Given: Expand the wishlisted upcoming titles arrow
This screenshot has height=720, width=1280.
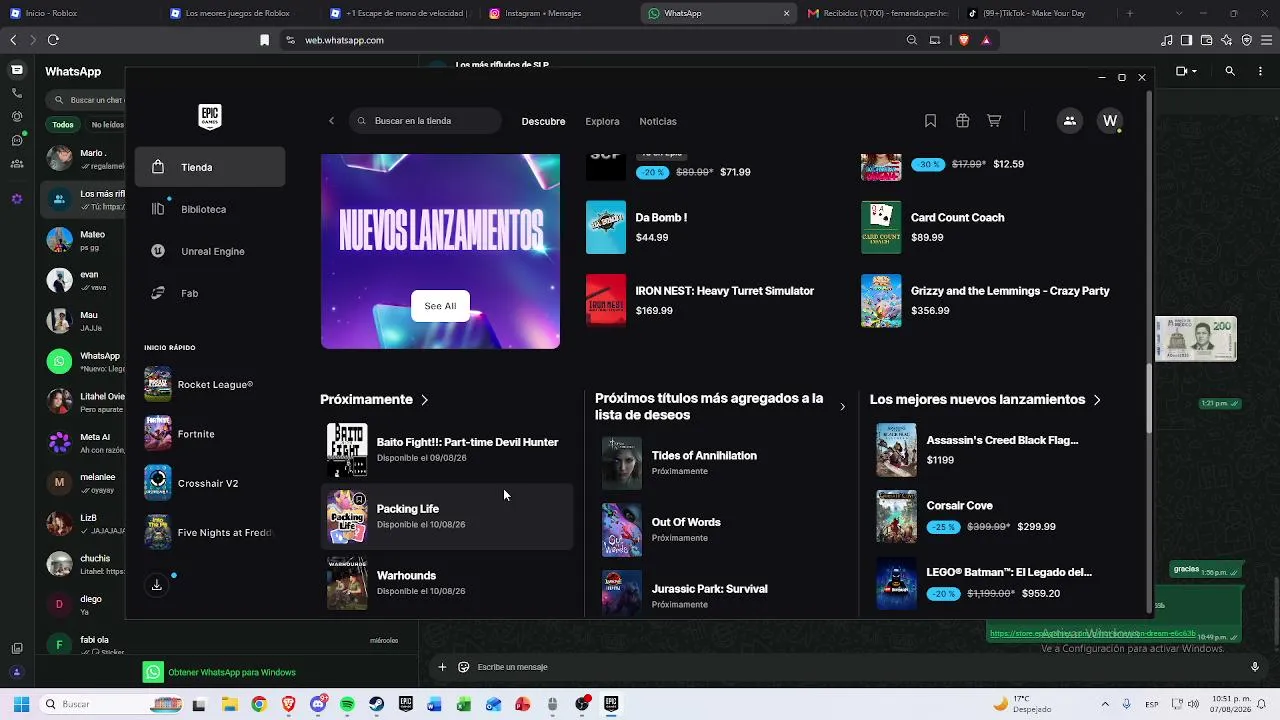Looking at the screenshot, I should (842, 406).
